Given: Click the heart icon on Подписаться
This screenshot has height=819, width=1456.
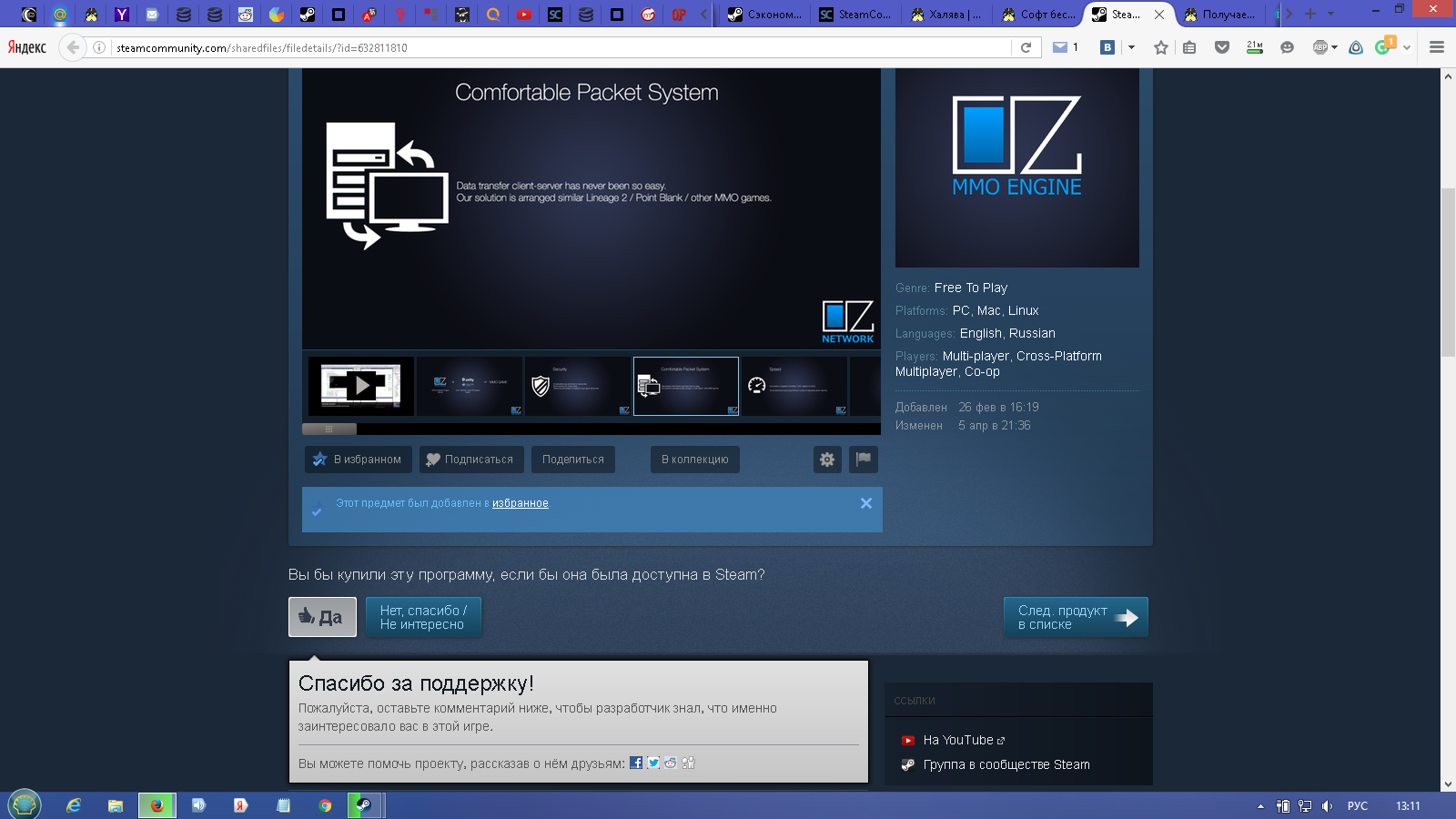Looking at the screenshot, I should (433, 460).
